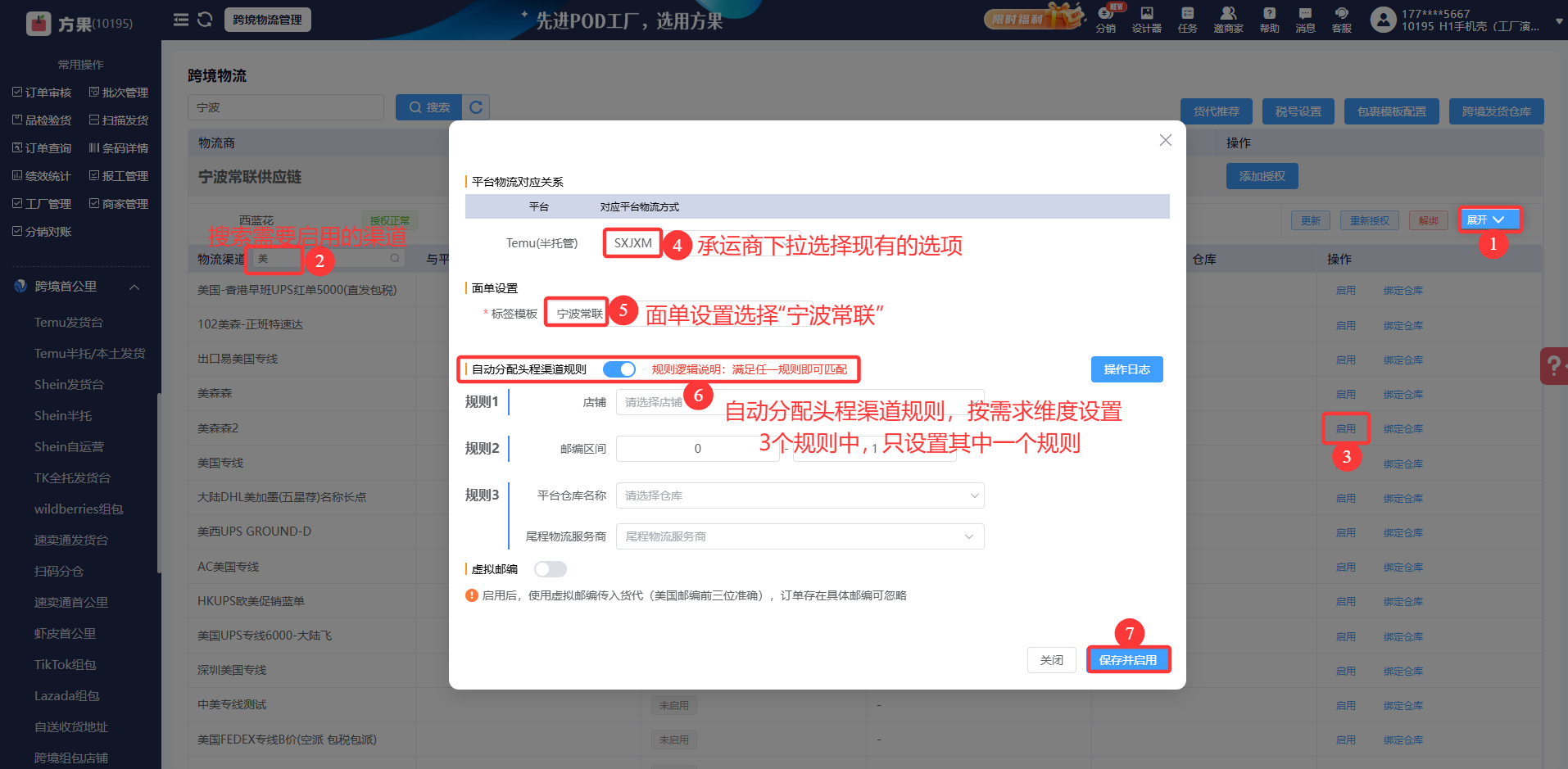Screen dimensions: 1568x769
Task: Click the 物流渠道 filter input field
Action: click(x=328, y=259)
